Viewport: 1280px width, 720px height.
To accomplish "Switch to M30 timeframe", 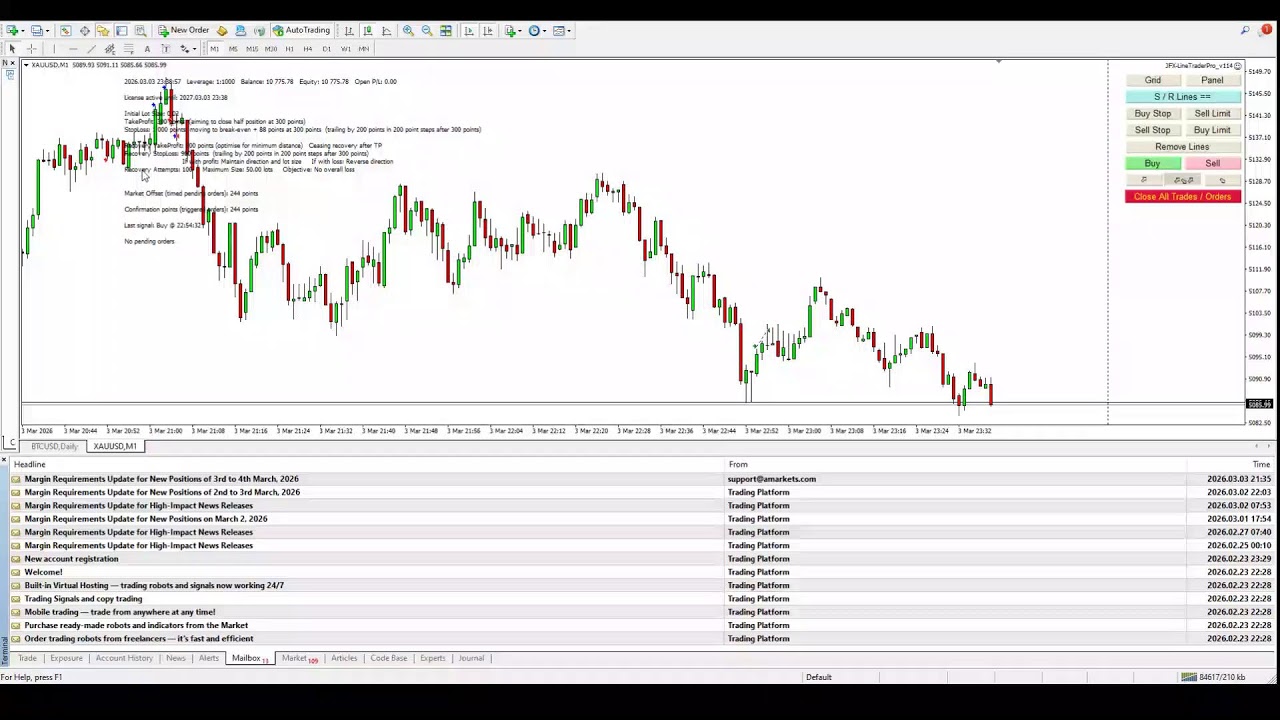I will coord(270,49).
